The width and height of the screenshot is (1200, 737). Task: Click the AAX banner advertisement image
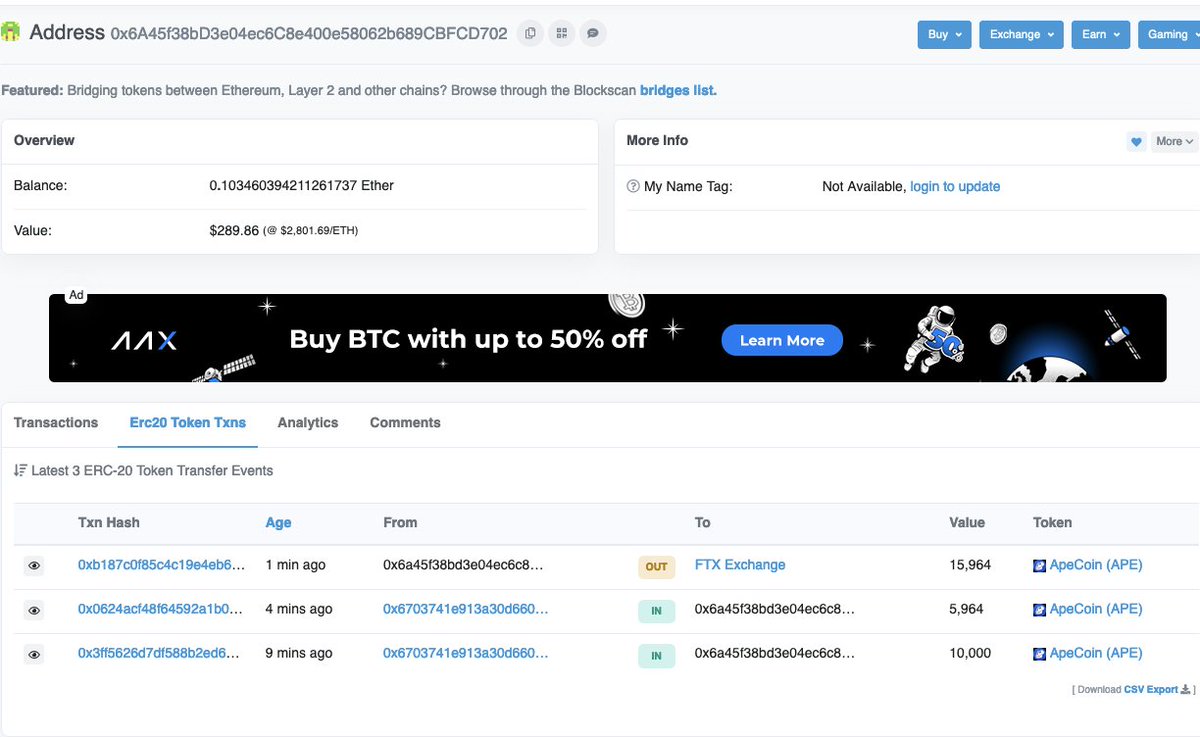[607, 338]
